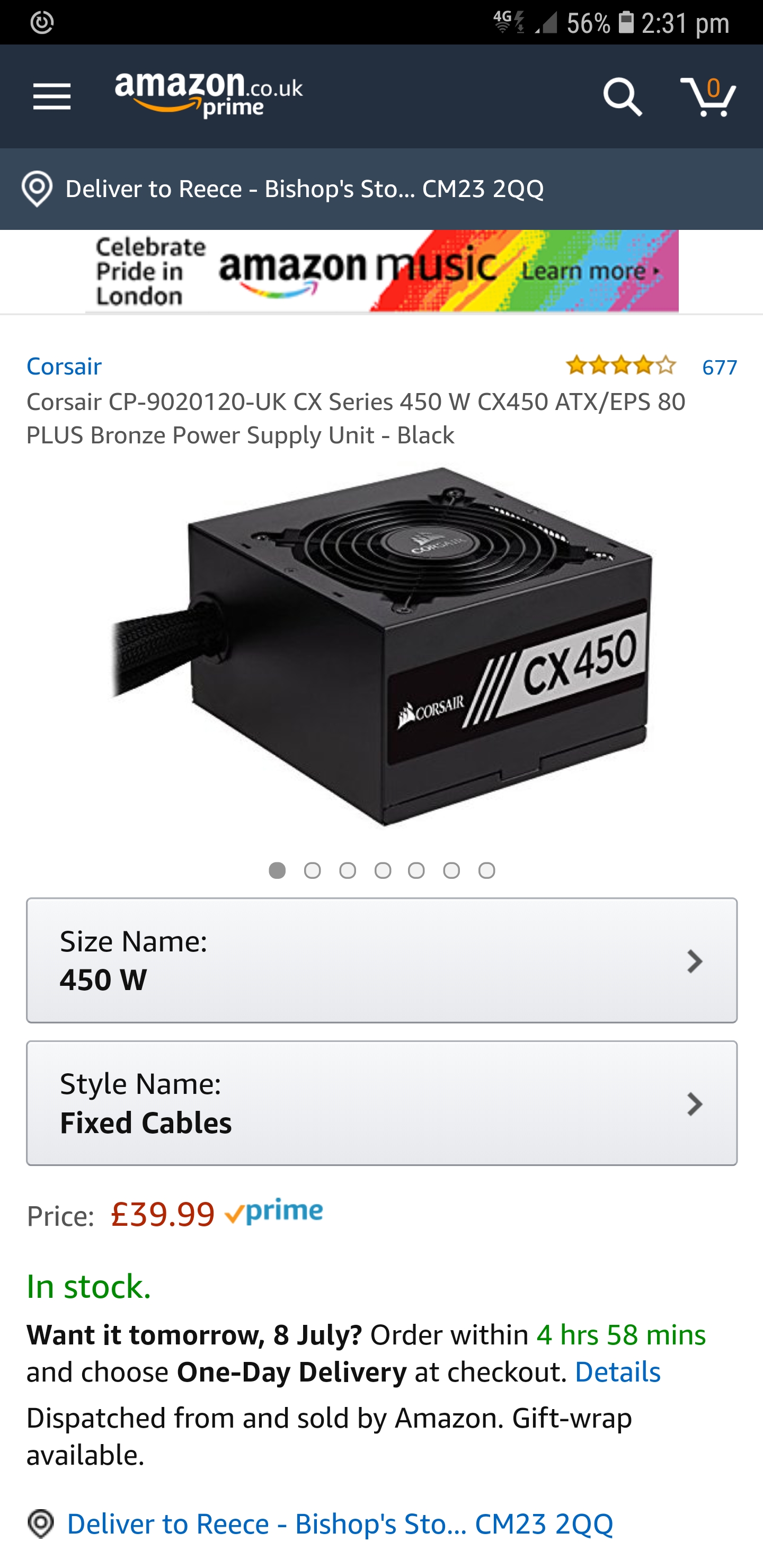763x1568 pixels.
Task: Select the second image carousel dot
Action: 313,870
